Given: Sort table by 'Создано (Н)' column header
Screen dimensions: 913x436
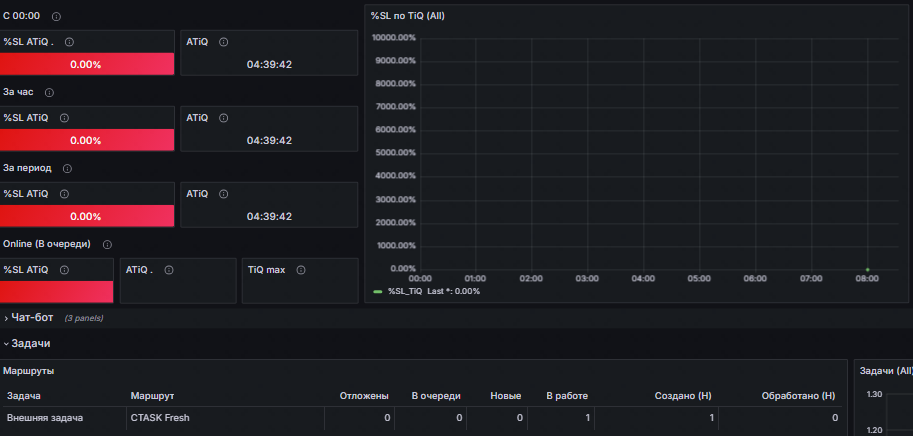Looking at the screenshot, I should point(683,396).
